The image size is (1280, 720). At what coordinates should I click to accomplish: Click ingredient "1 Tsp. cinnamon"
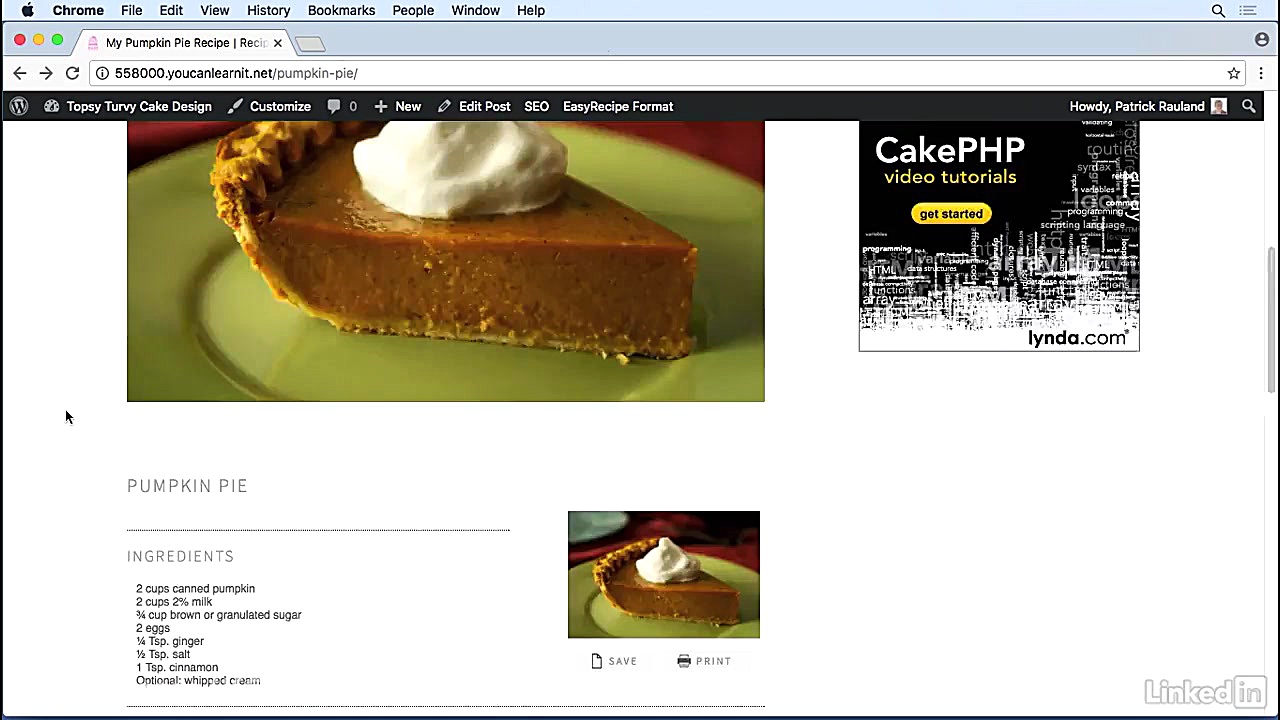click(177, 667)
